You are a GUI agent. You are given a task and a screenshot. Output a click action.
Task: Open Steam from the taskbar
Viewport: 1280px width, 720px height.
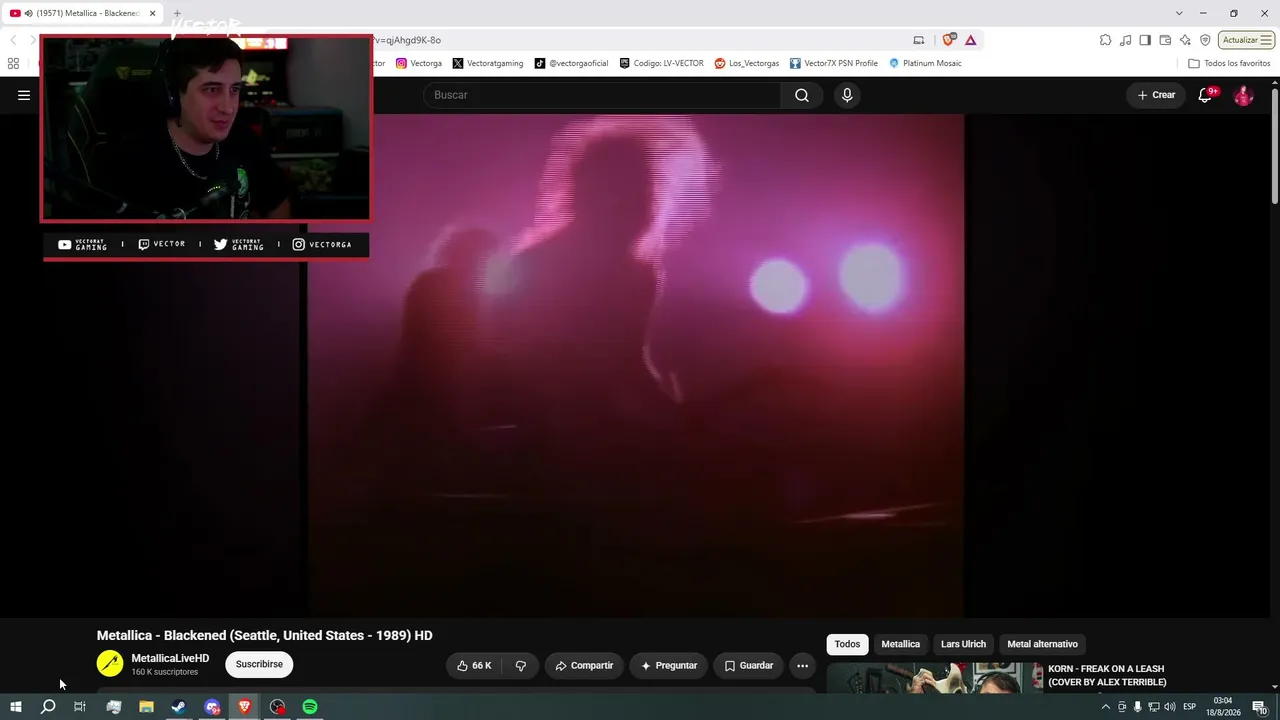point(179,707)
